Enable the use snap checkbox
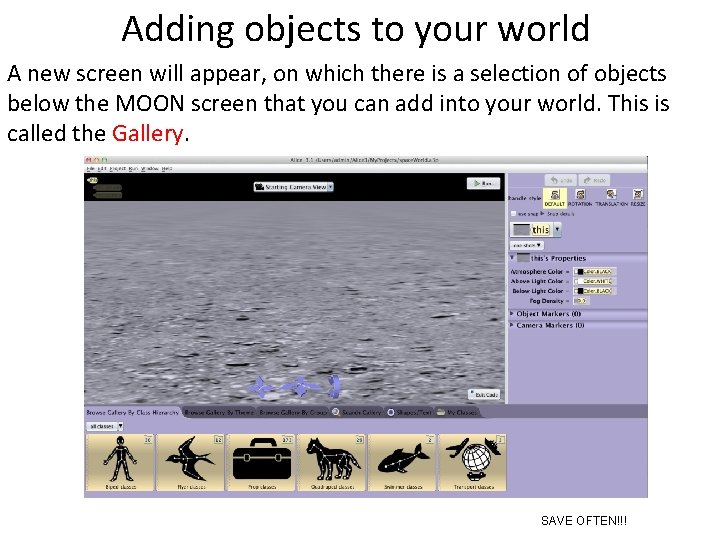 (x=514, y=214)
